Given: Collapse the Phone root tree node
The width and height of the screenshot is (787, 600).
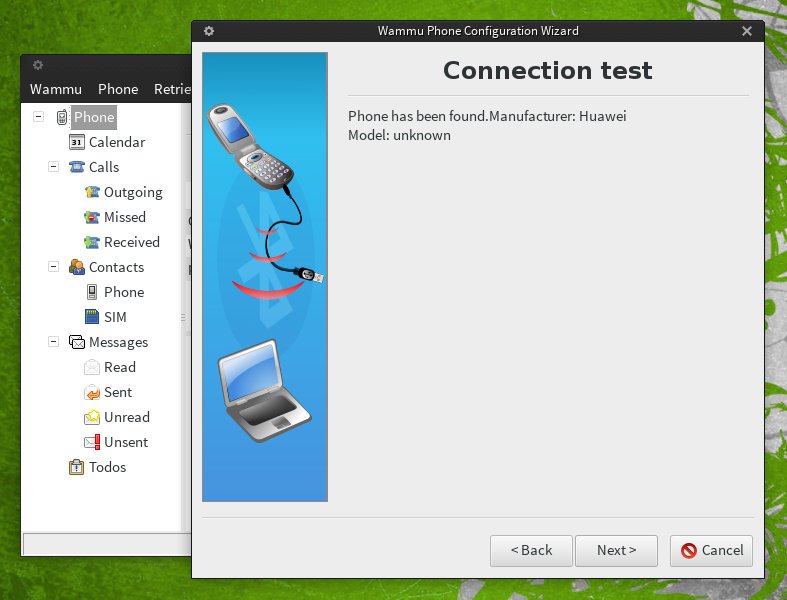Looking at the screenshot, I should (x=39, y=117).
